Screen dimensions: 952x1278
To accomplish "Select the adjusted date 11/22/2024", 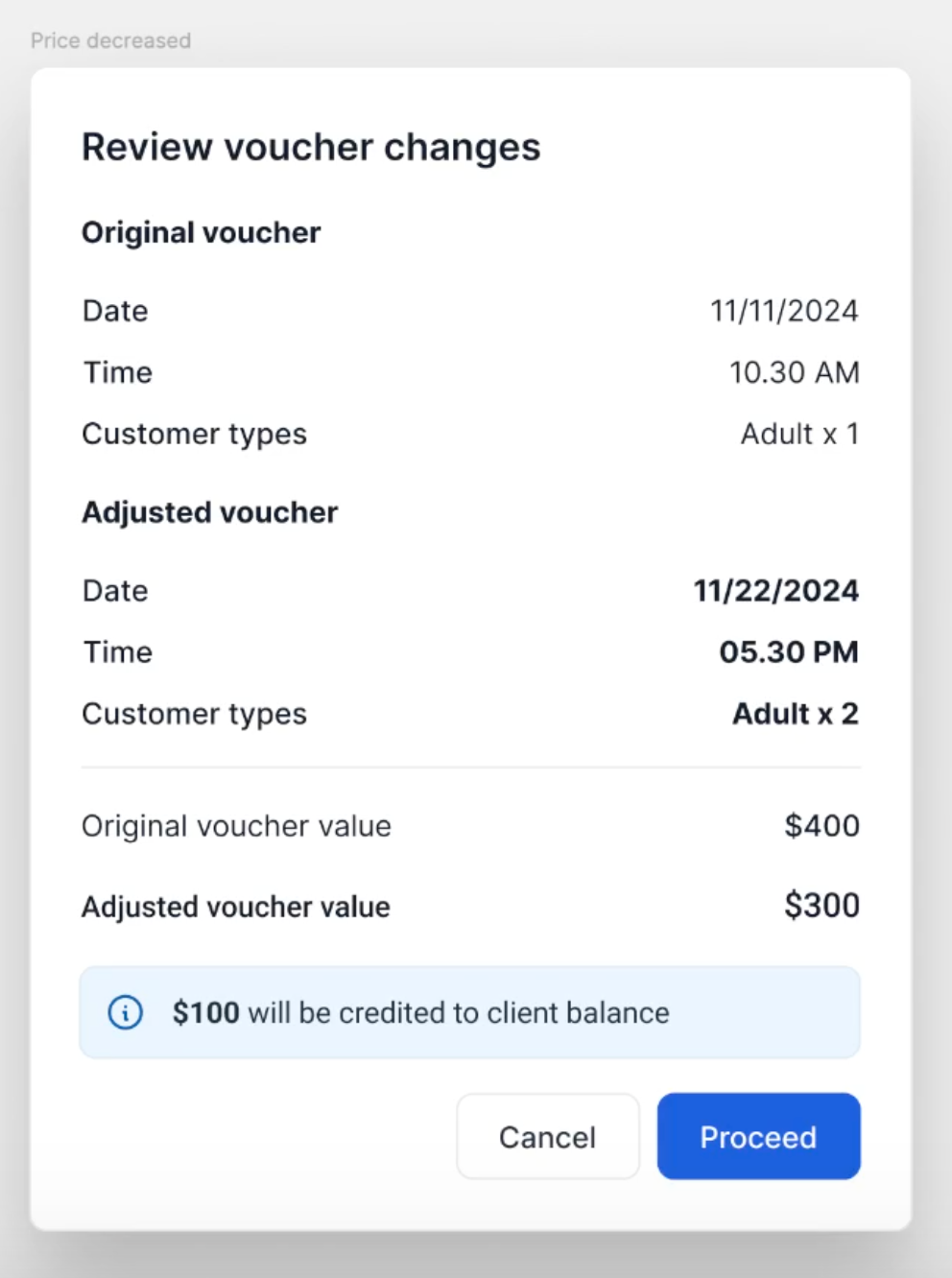I will pyautogui.click(x=775, y=591).
